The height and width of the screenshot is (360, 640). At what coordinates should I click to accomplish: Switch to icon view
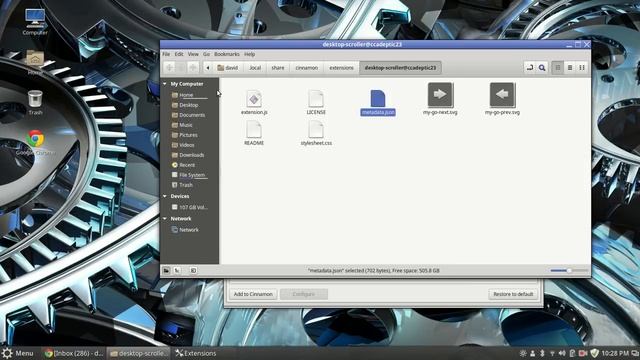point(558,68)
